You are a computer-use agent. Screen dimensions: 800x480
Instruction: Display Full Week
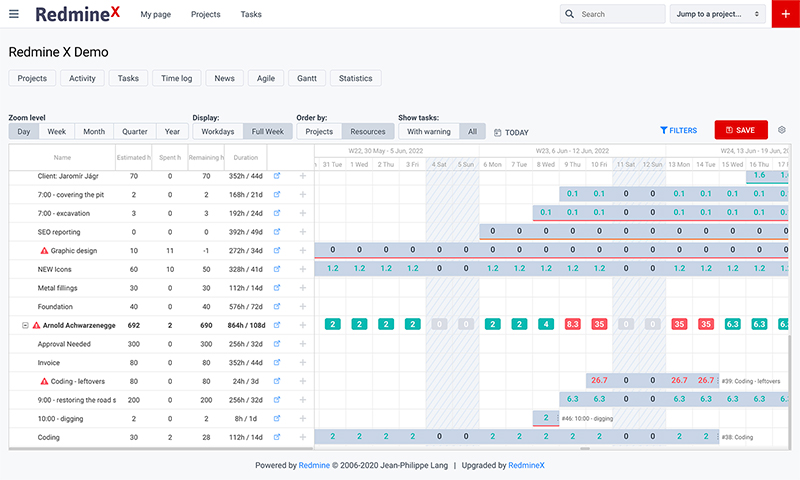[x=267, y=132]
